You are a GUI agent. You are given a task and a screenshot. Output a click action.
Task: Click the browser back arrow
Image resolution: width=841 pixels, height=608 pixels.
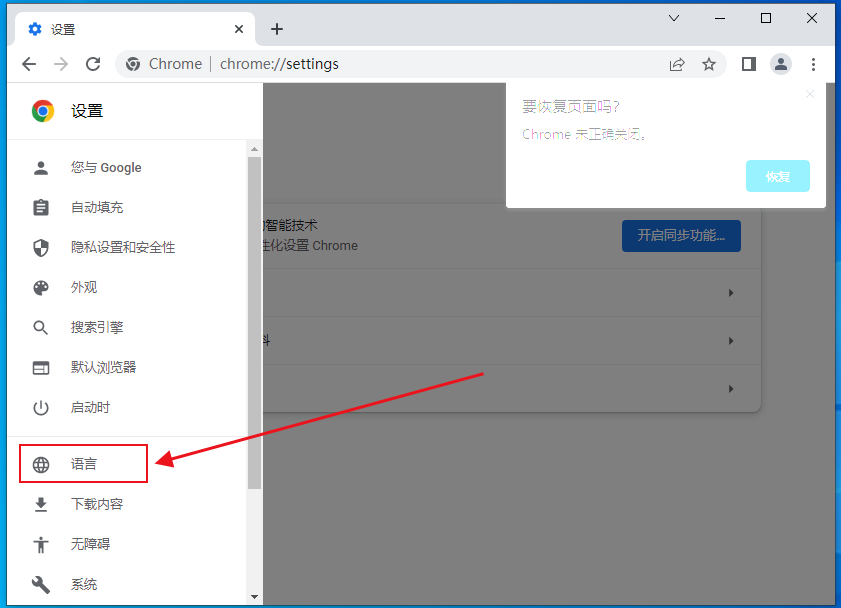[x=29, y=64]
